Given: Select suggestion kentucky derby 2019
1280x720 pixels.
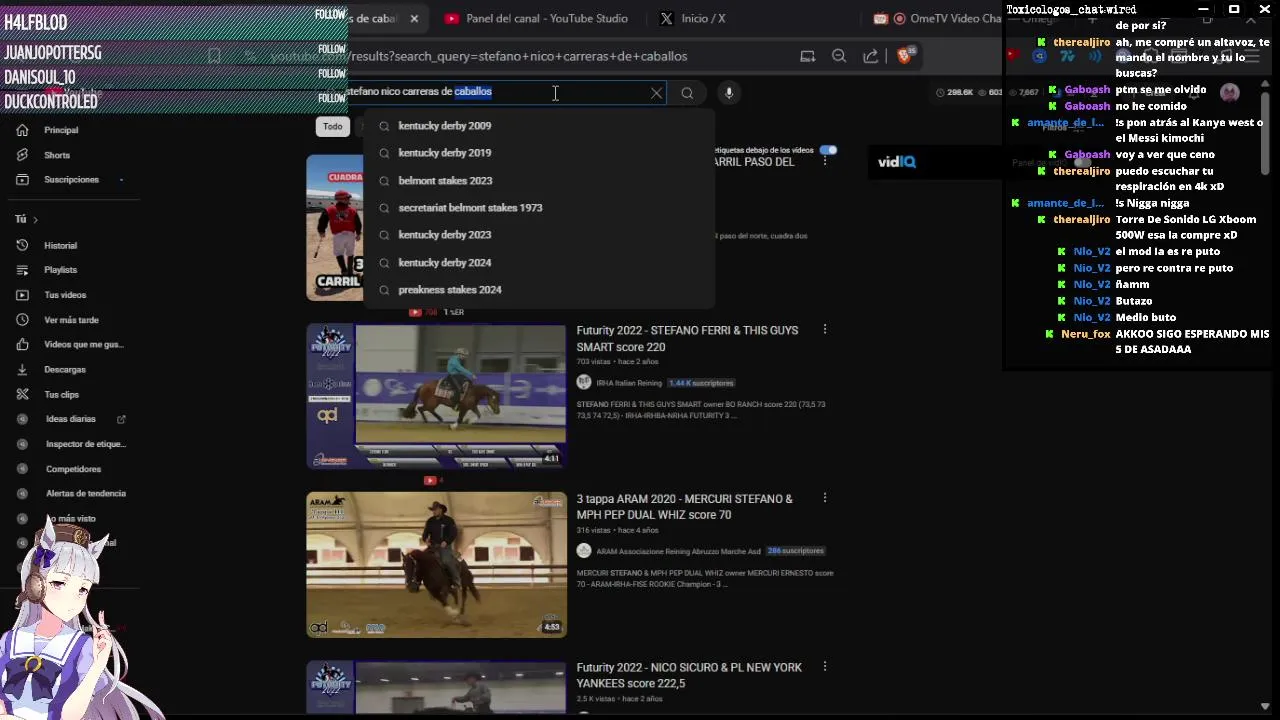Looking at the screenshot, I should (x=540, y=153).
